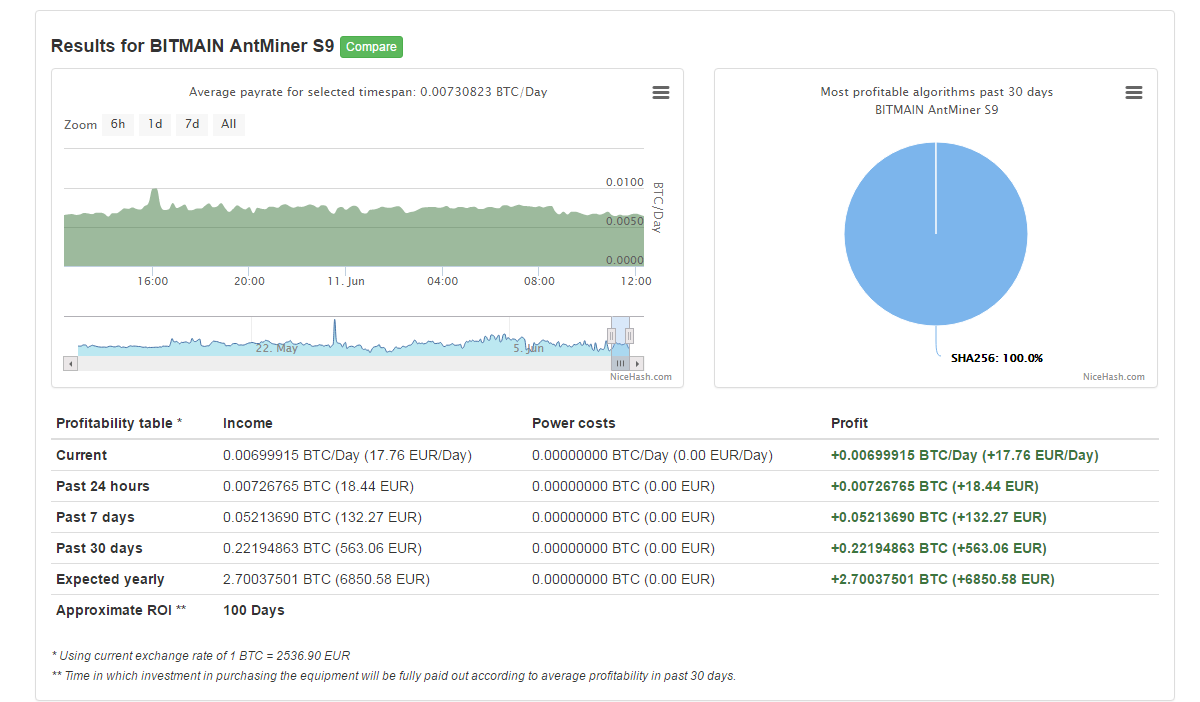Open the pie chart hamburger menu icon
This screenshot has height=702, width=1200.
pyautogui.click(x=1133, y=92)
